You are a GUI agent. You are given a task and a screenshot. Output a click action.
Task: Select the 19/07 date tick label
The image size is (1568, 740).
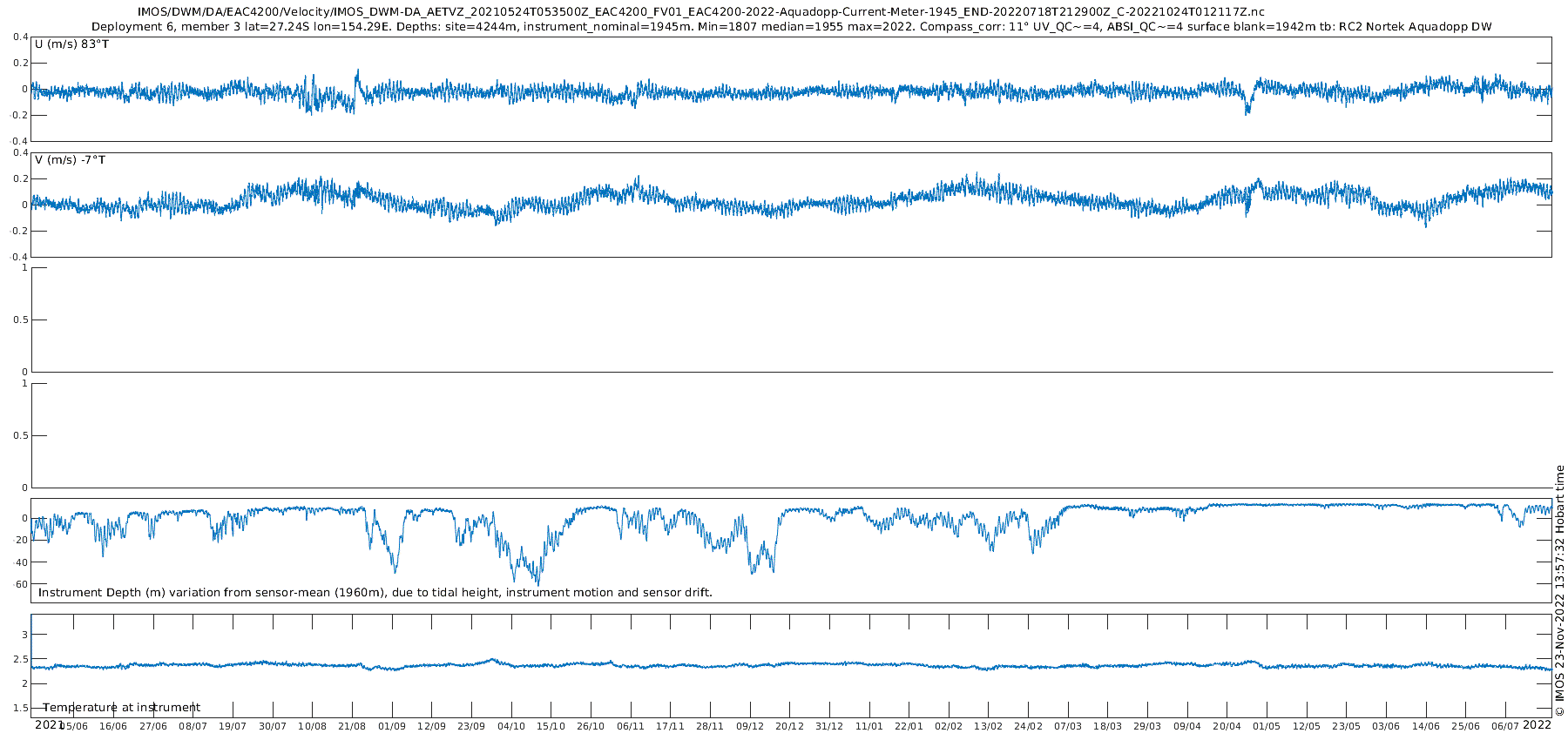coord(233,726)
